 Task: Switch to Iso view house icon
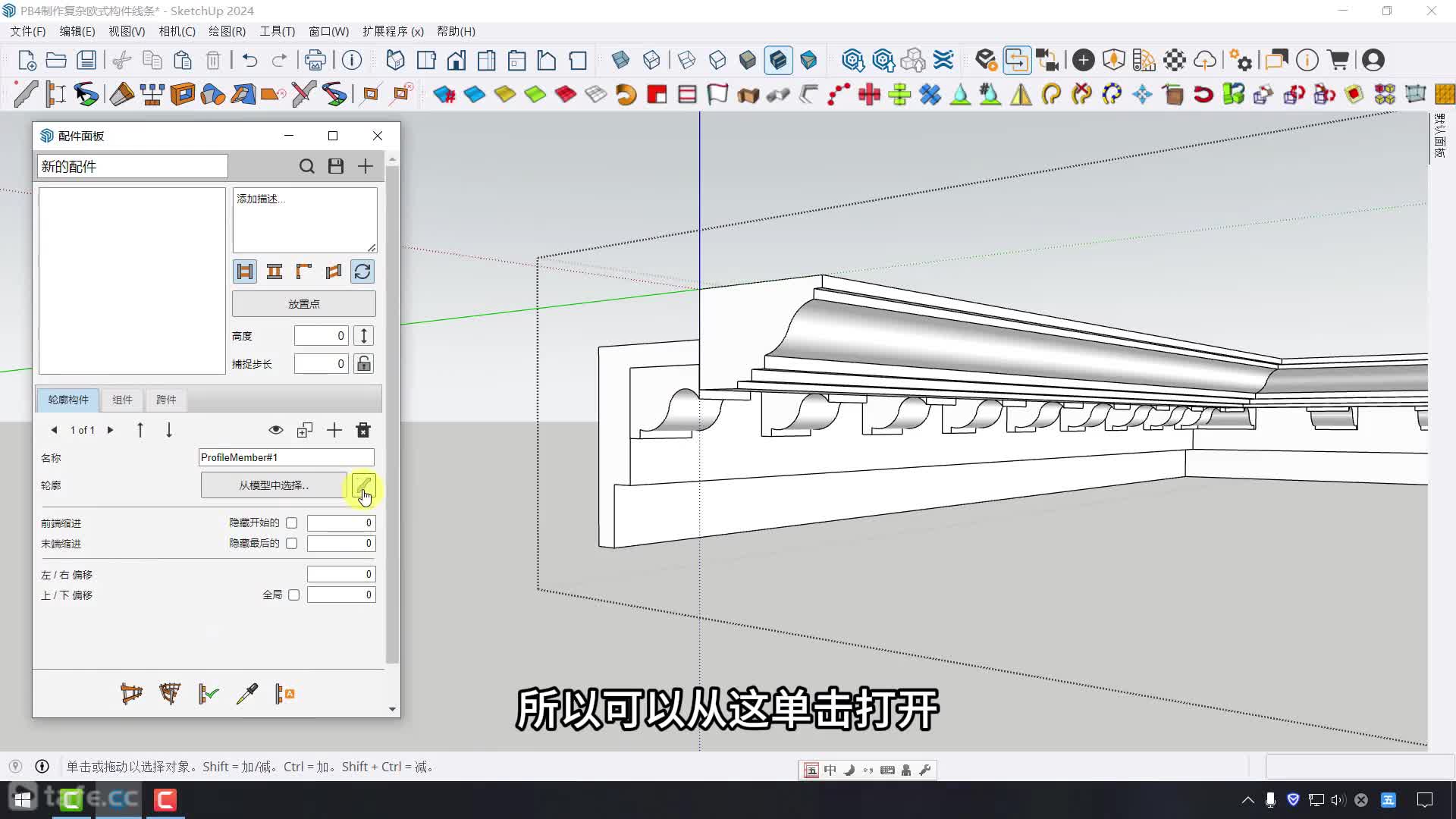(395, 60)
